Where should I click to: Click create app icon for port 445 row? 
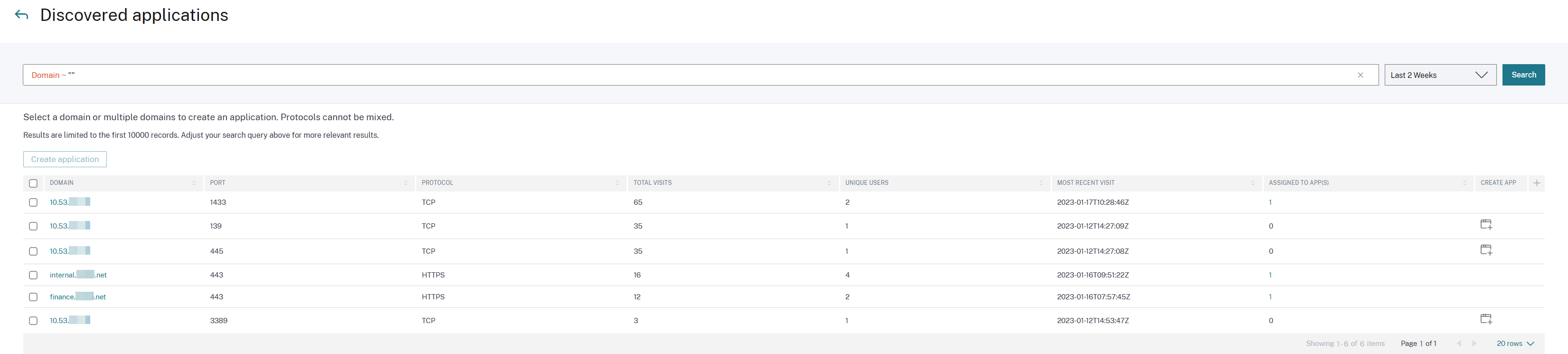coord(1486,250)
